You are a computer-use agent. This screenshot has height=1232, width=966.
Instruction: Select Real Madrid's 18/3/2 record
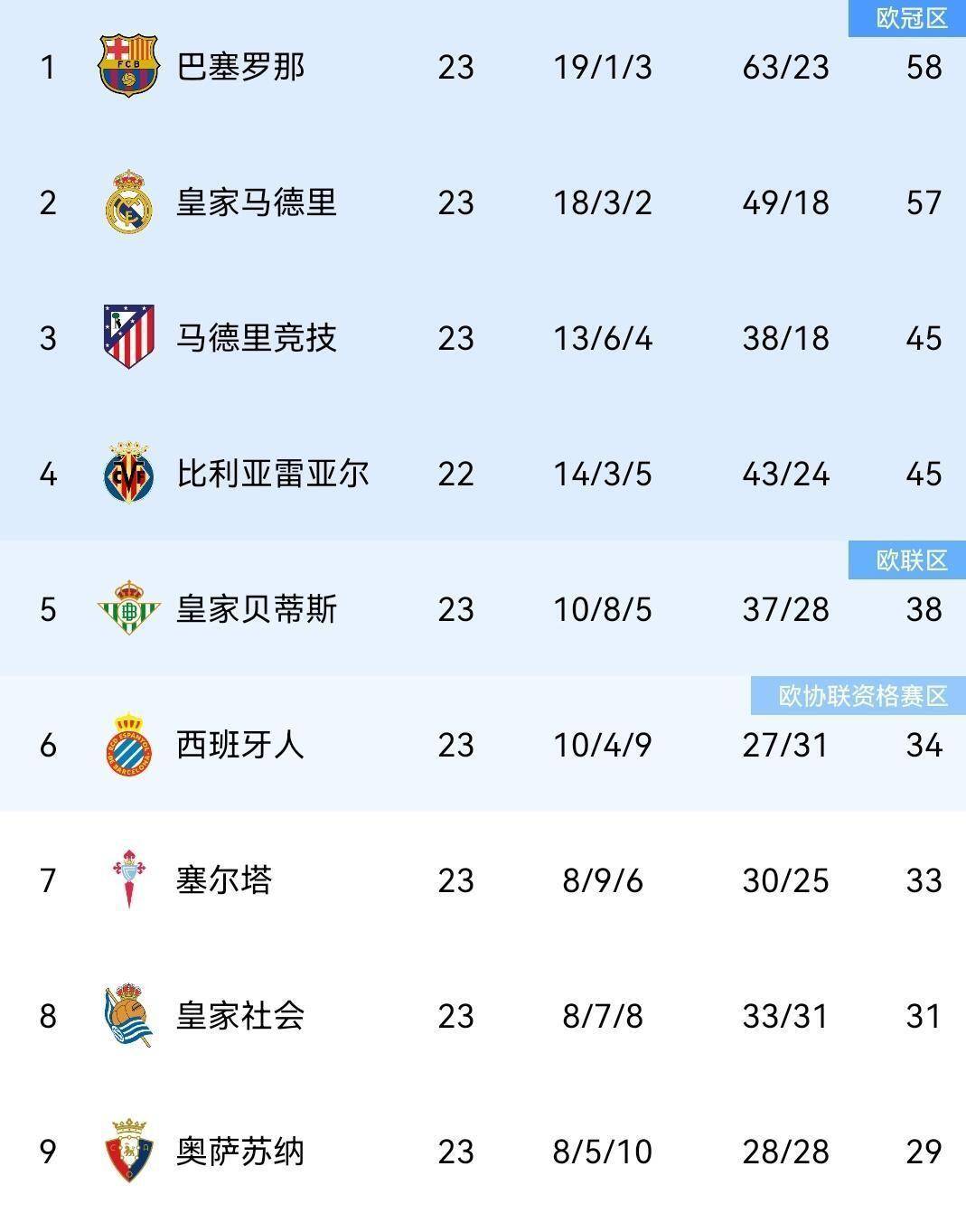[x=603, y=202]
